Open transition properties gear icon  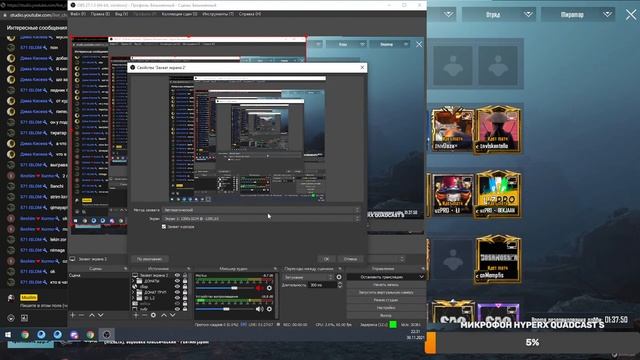(339, 277)
